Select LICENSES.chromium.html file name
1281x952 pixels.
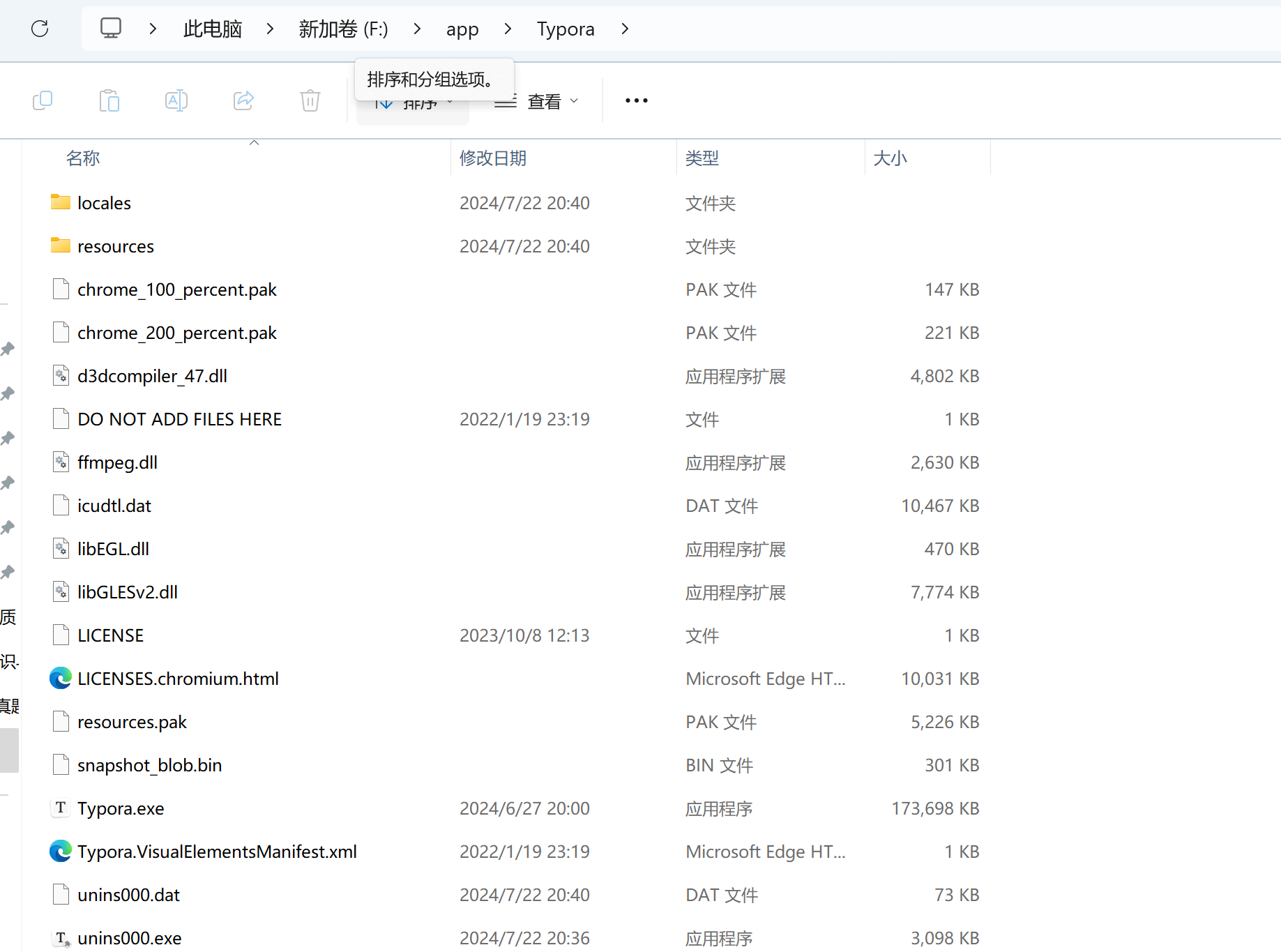pyautogui.click(x=178, y=679)
